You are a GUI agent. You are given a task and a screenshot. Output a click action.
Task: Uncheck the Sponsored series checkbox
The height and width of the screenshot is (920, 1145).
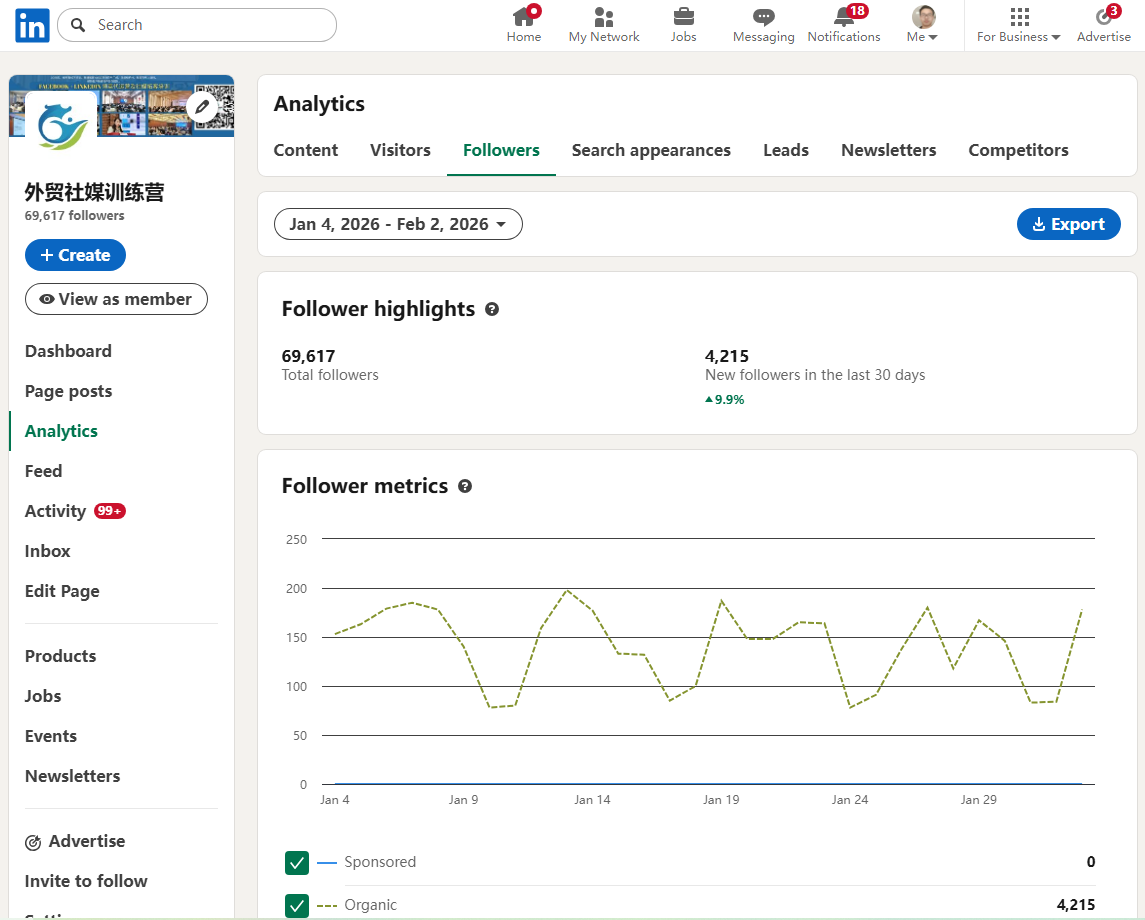(297, 863)
